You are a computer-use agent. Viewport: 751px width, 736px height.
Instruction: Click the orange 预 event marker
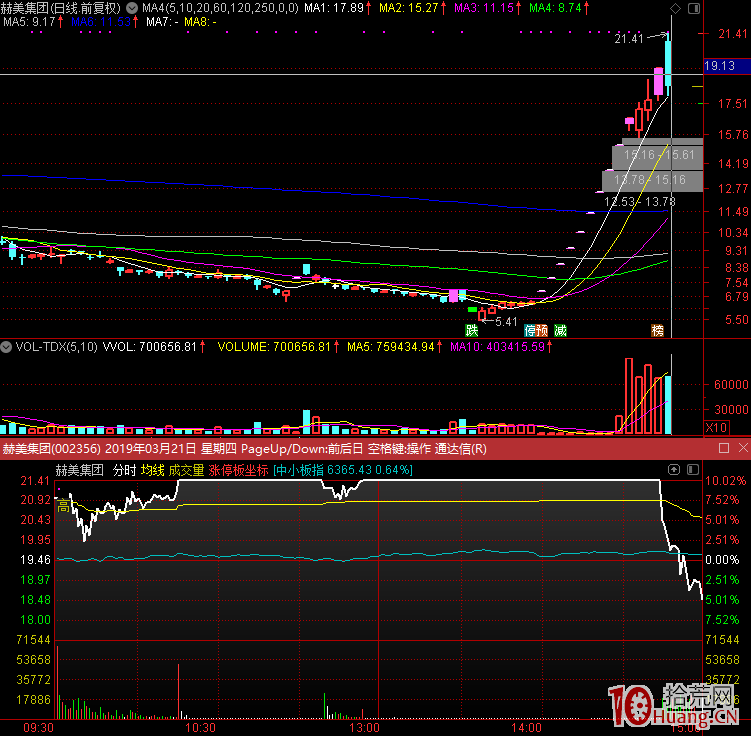pos(542,330)
